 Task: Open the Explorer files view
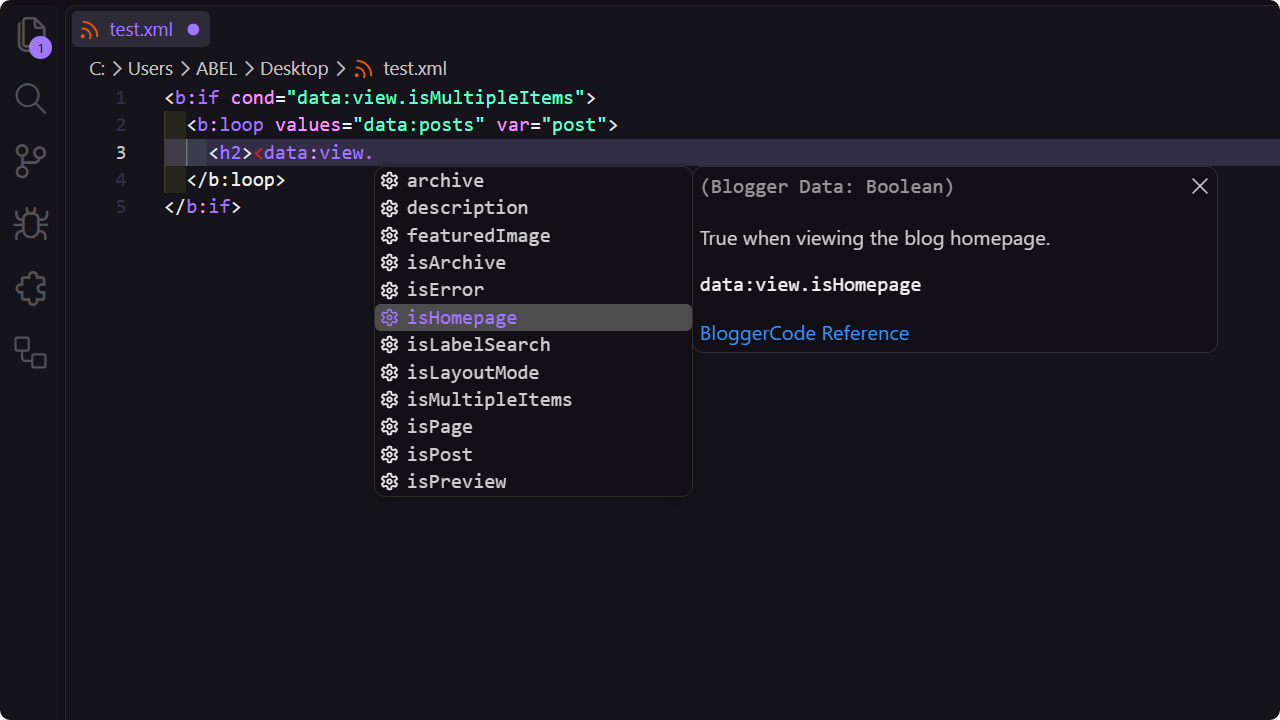click(33, 36)
